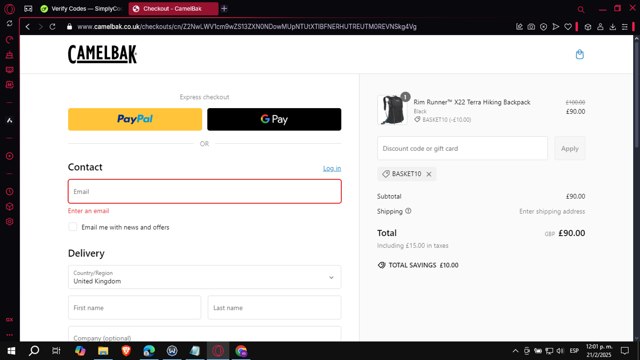The image size is (640, 360).
Task: Click the page vertical scrollbar
Action: [x=636, y=94]
